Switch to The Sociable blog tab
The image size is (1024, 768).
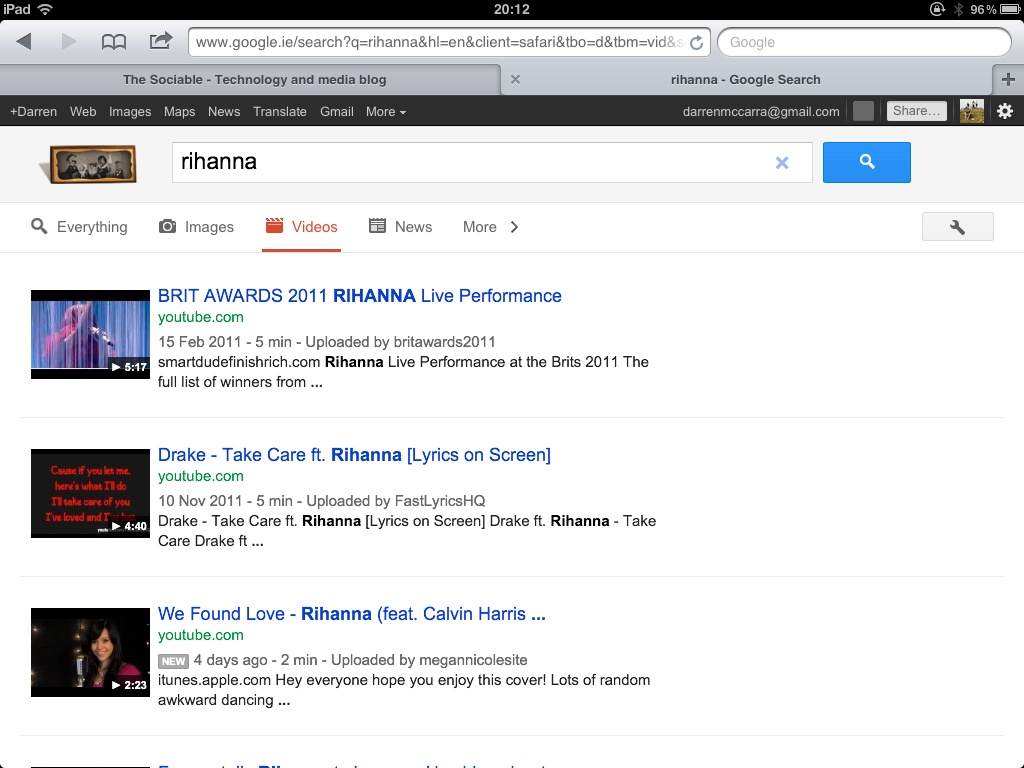(254, 80)
